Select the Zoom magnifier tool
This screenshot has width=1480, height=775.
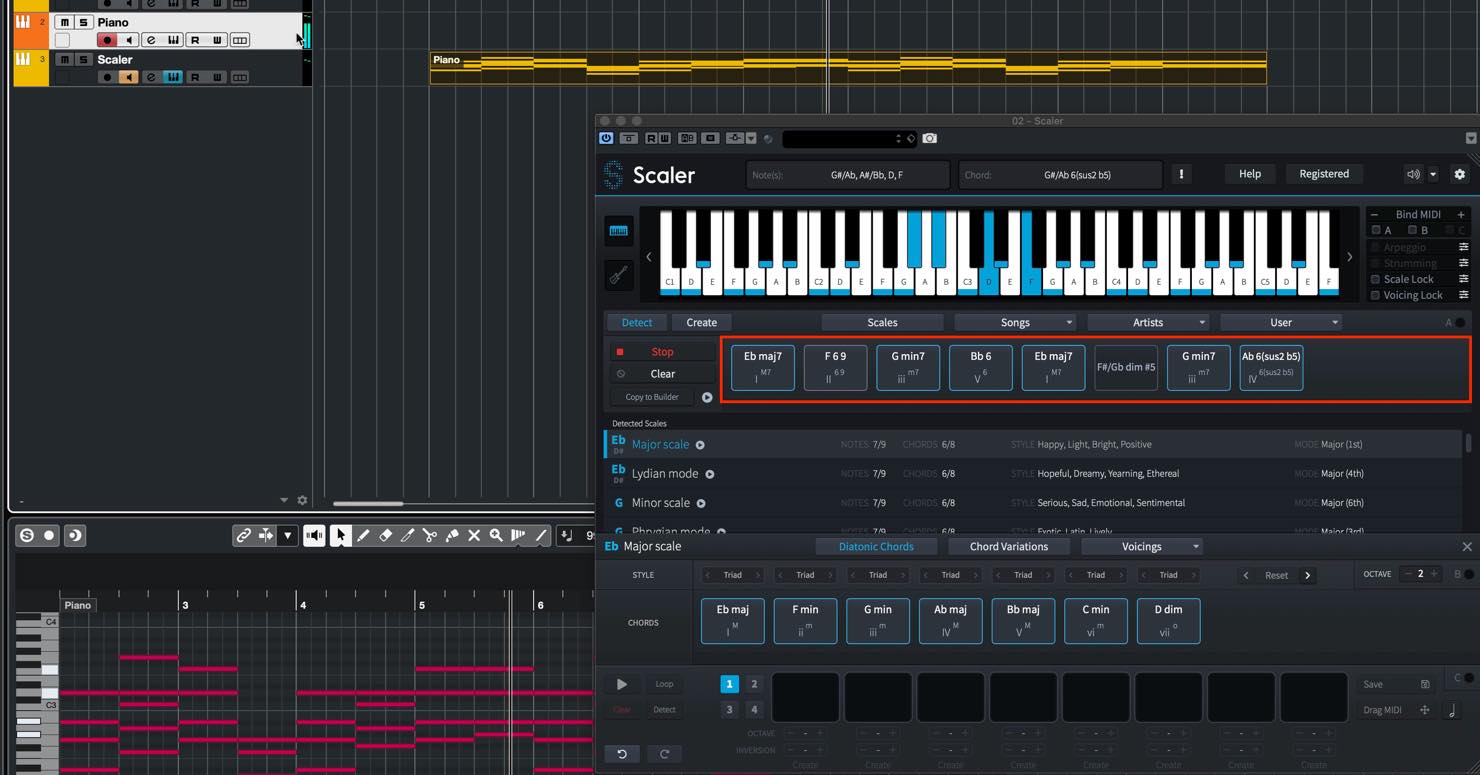coord(496,536)
